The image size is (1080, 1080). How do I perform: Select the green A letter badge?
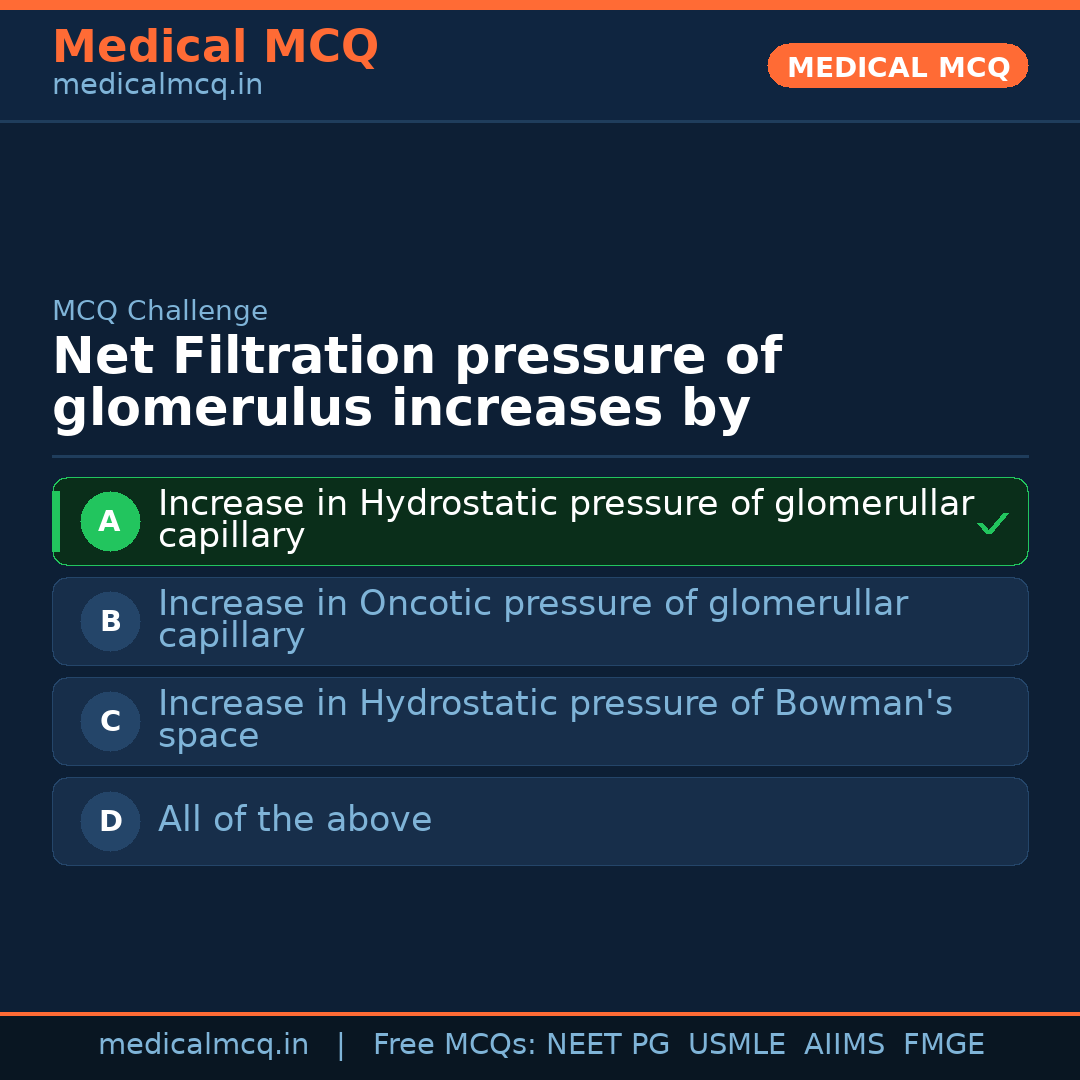[110, 521]
